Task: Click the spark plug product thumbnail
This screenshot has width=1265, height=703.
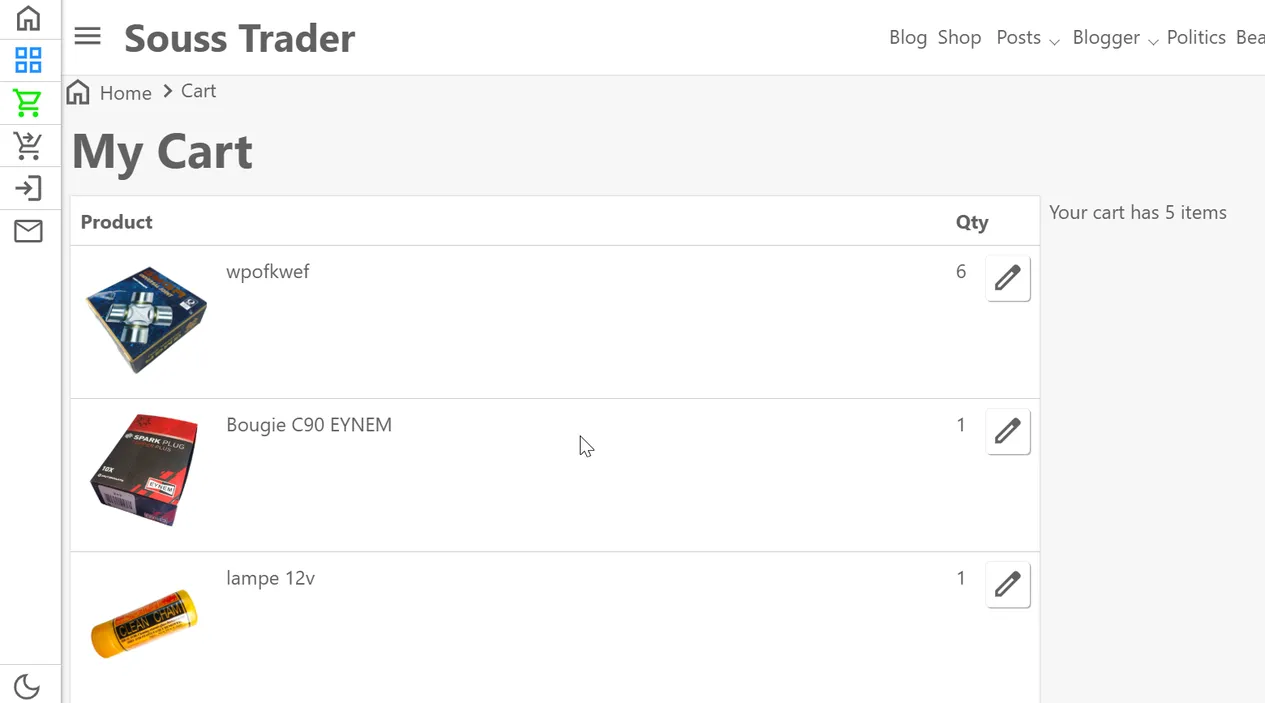Action: [x=145, y=469]
